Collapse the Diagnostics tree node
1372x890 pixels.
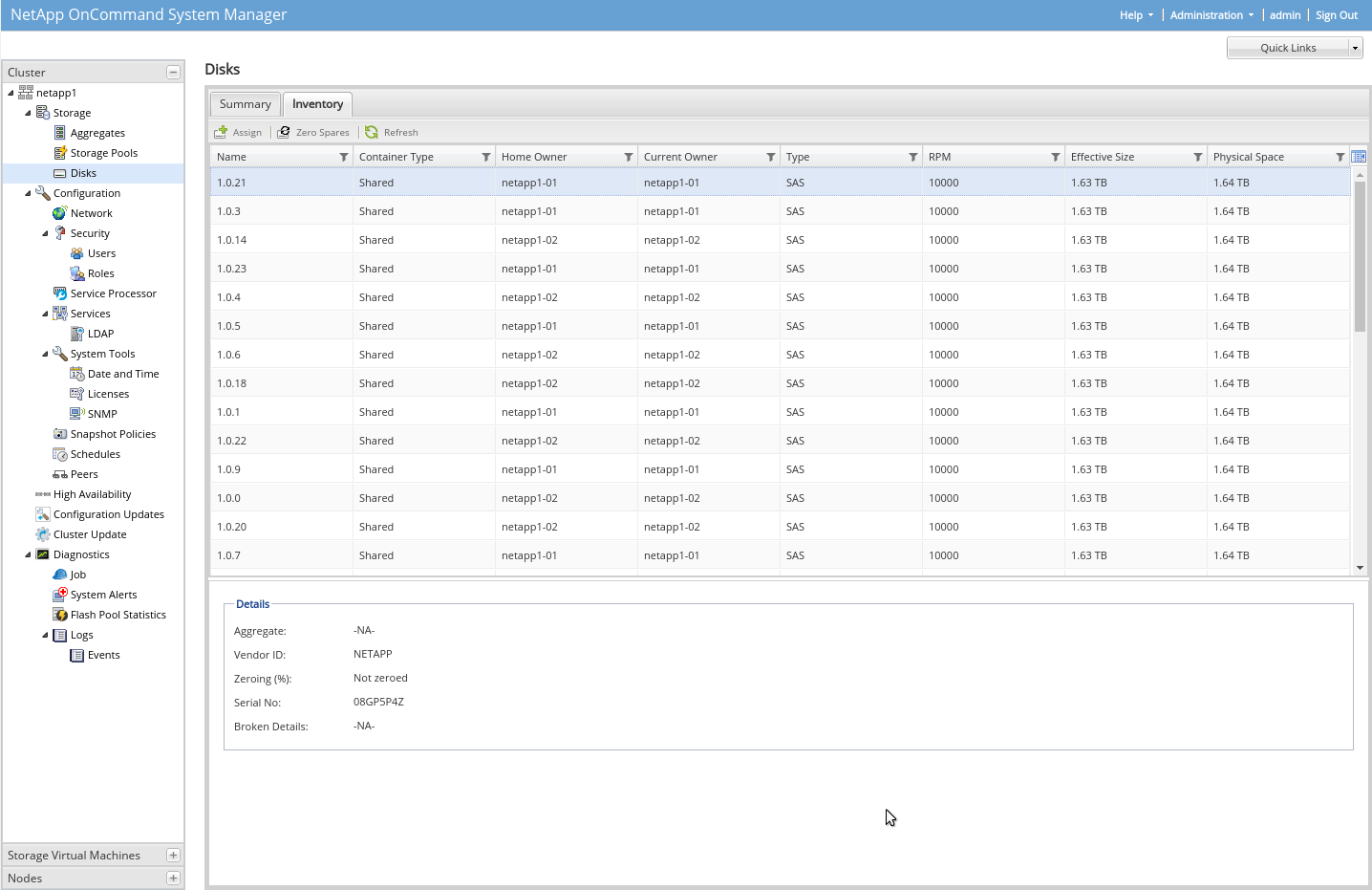(x=28, y=554)
